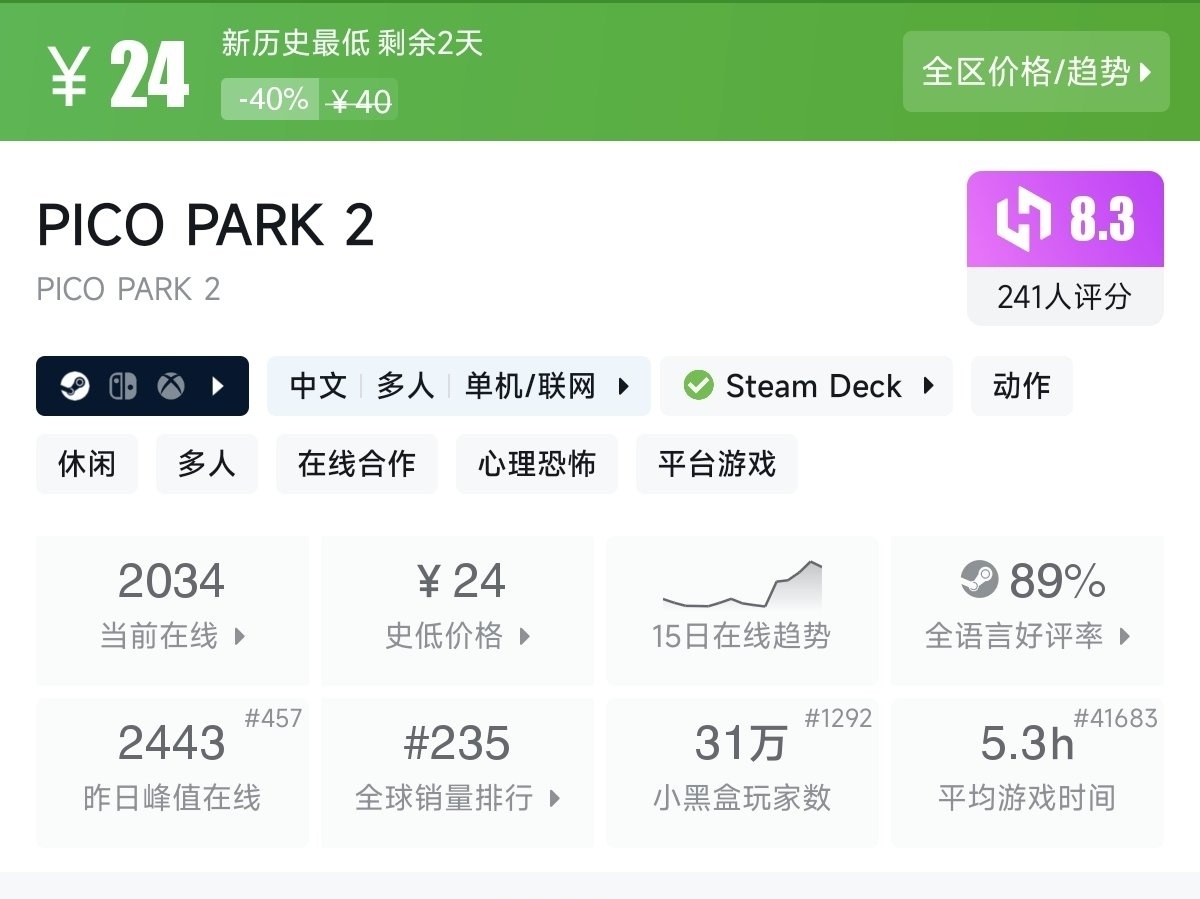
Task: Select the 动作 genre tag
Action: point(1021,386)
